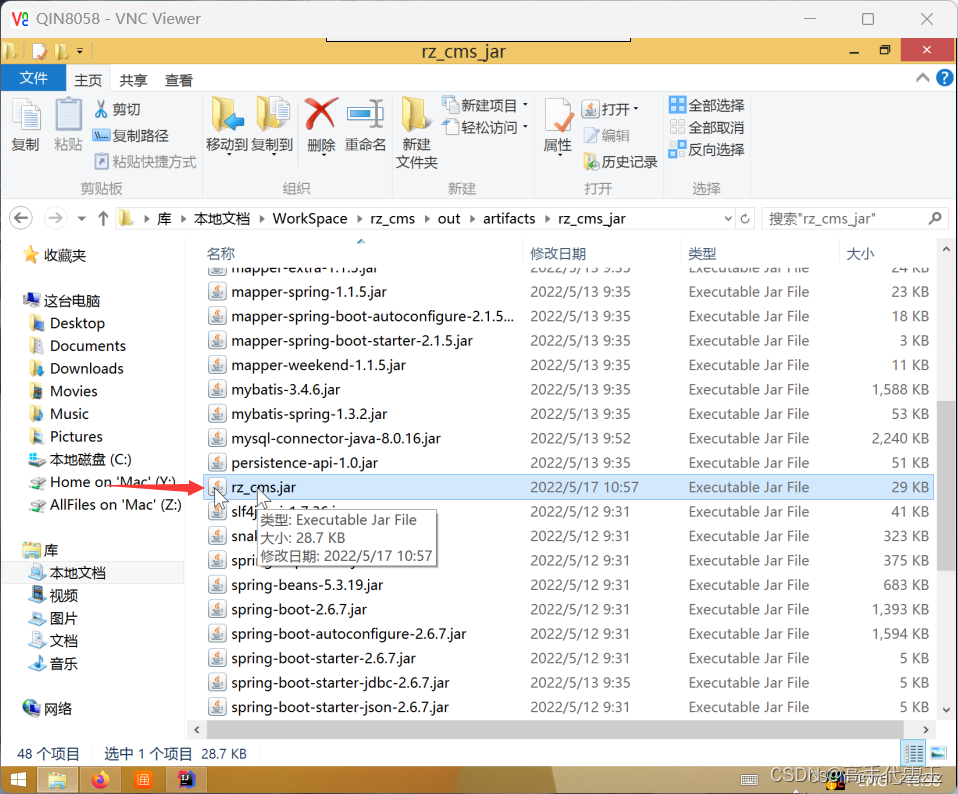Click the Cut (剪切) scissors button

pos(118,109)
